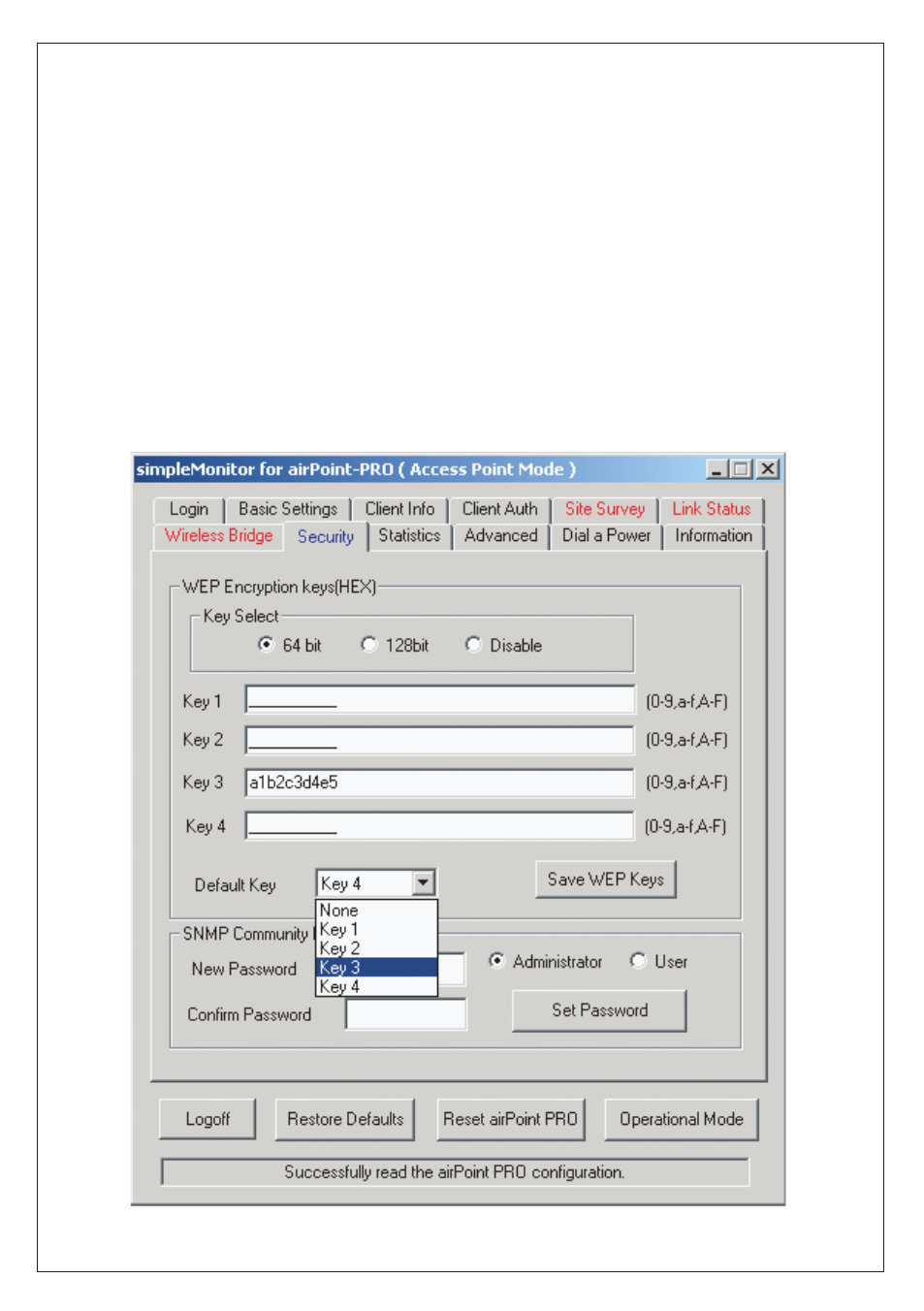Pick Key 2 from the Default Key list
Image resolution: width=924 pixels, height=1311 pixels.
click(x=377, y=948)
